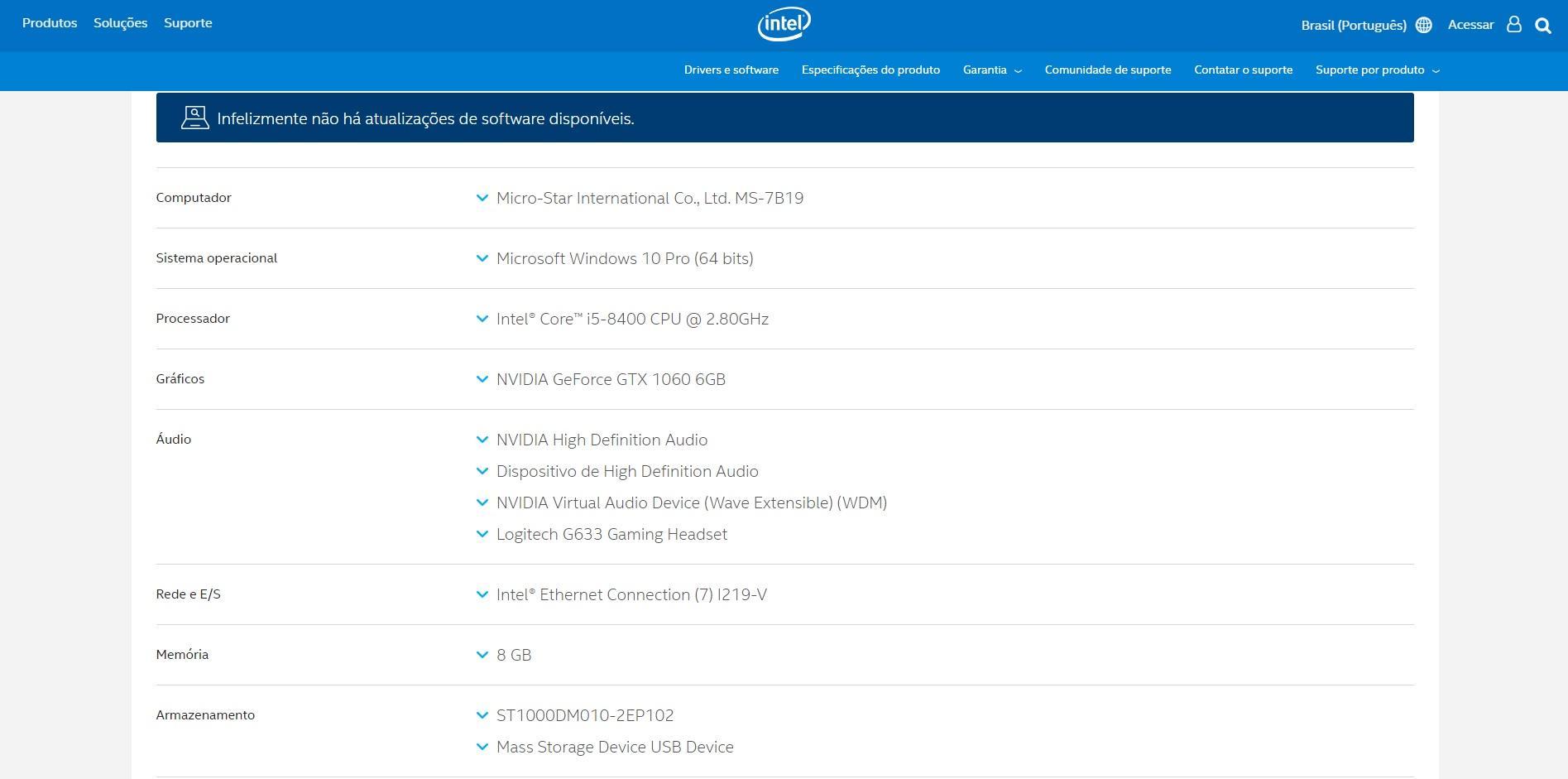The image size is (1568, 779).
Task: Open the Soluções menu
Action: tap(120, 23)
